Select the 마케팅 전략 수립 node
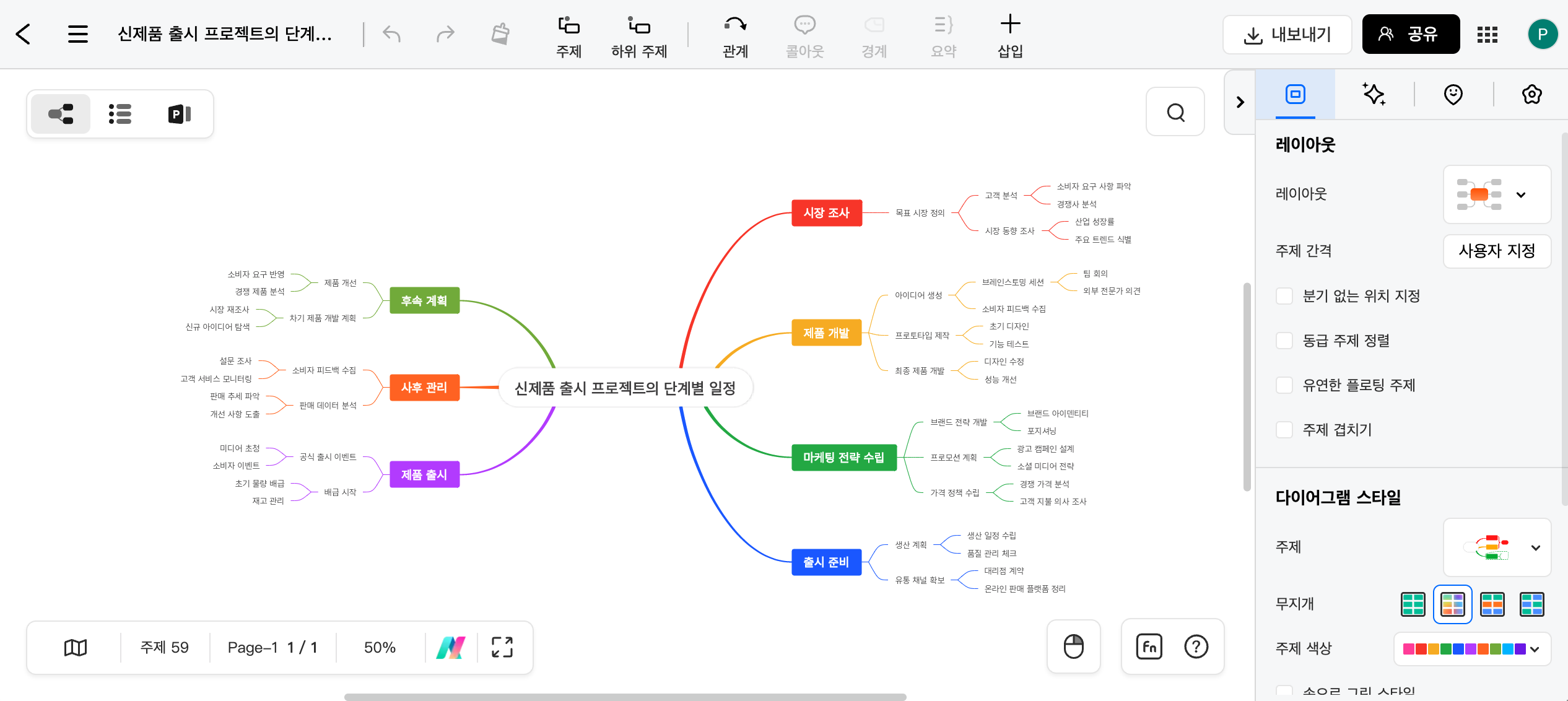The image size is (1568, 701). click(x=844, y=458)
